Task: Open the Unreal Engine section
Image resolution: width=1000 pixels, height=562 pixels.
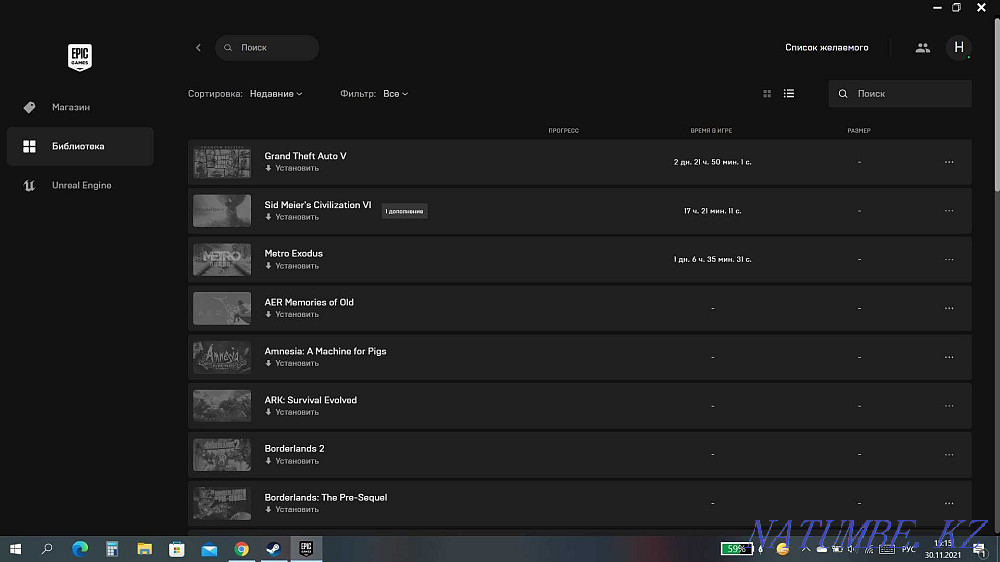Action: (80, 185)
